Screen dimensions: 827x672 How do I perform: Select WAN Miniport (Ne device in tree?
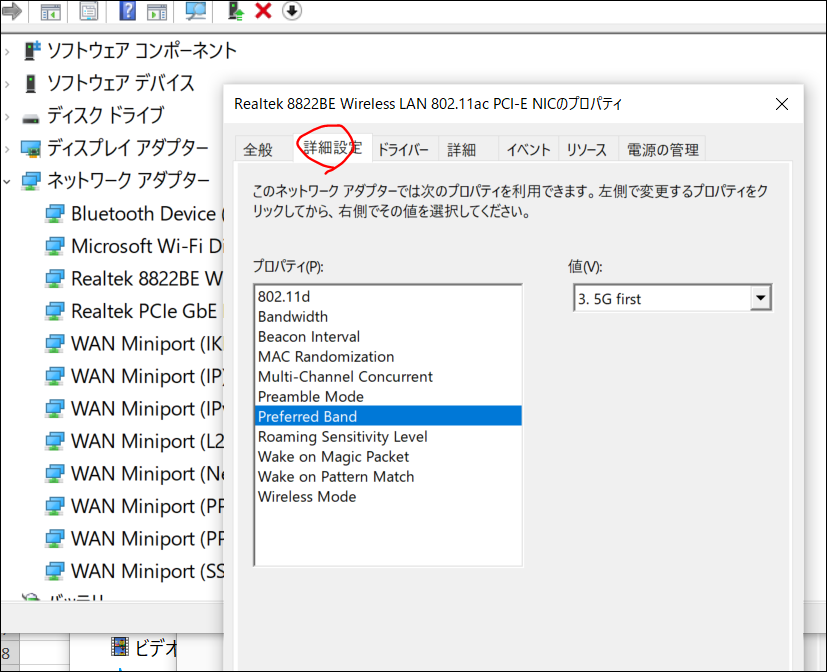click(x=147, y=474)
